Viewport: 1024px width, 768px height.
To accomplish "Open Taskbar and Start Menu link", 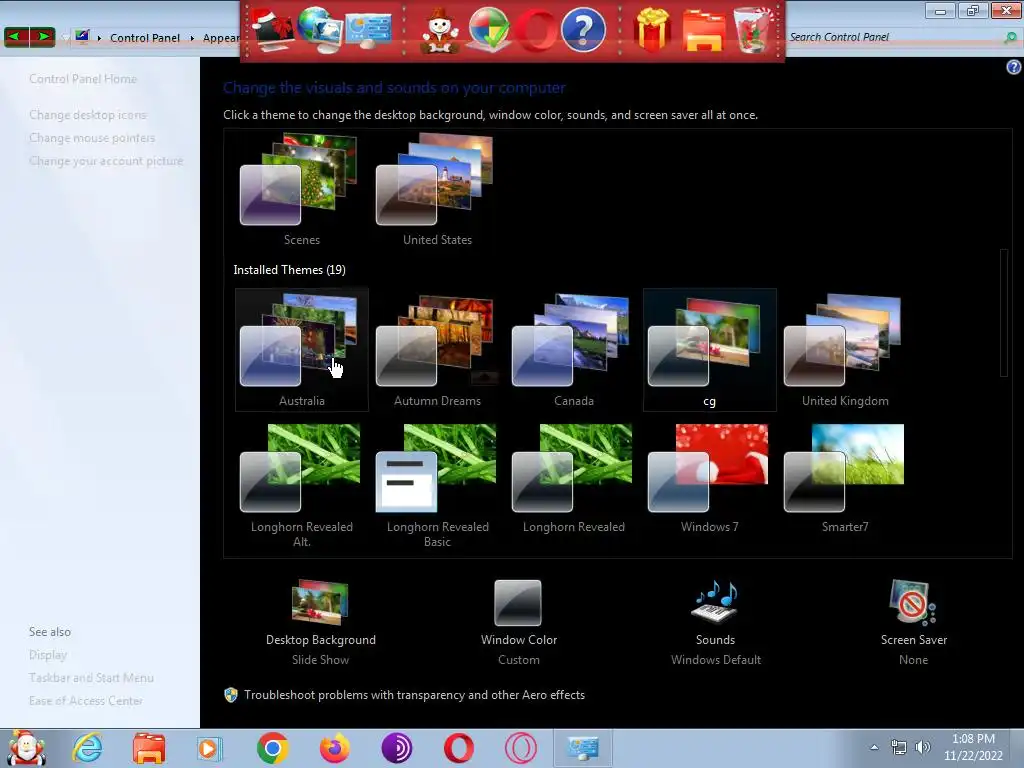I will (91, 678).
